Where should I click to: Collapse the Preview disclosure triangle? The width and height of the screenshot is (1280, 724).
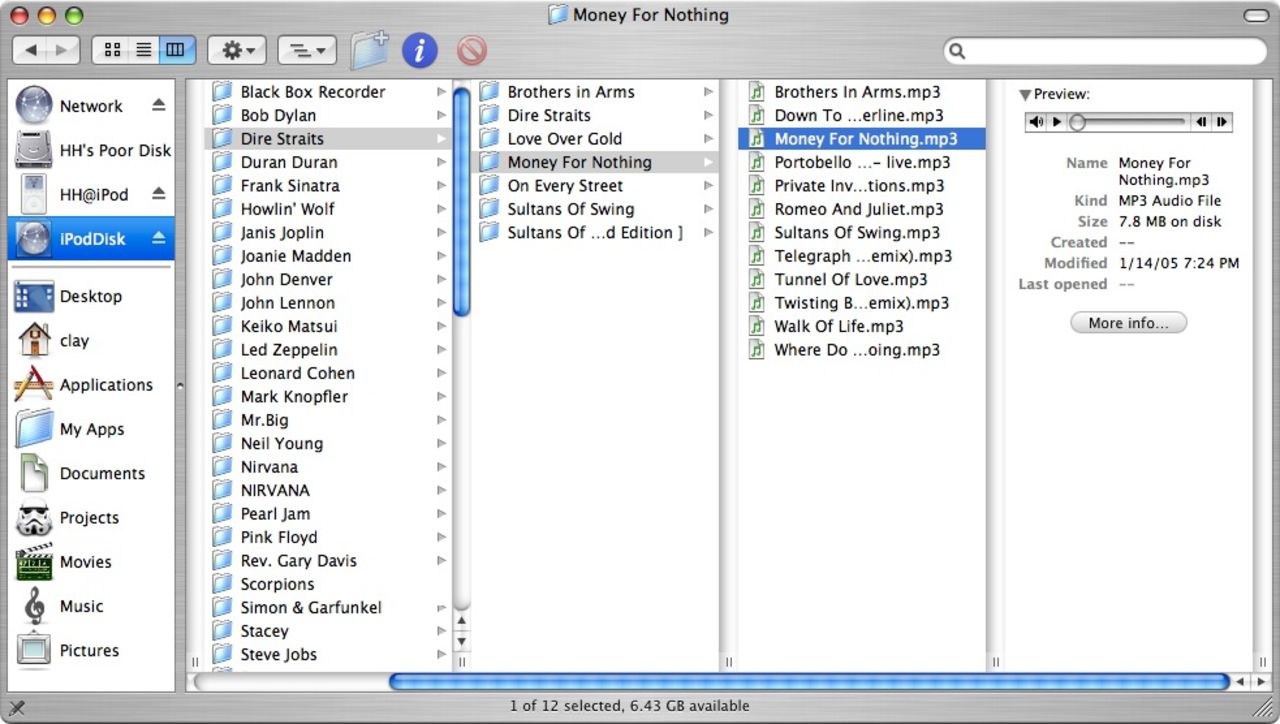1025,95
